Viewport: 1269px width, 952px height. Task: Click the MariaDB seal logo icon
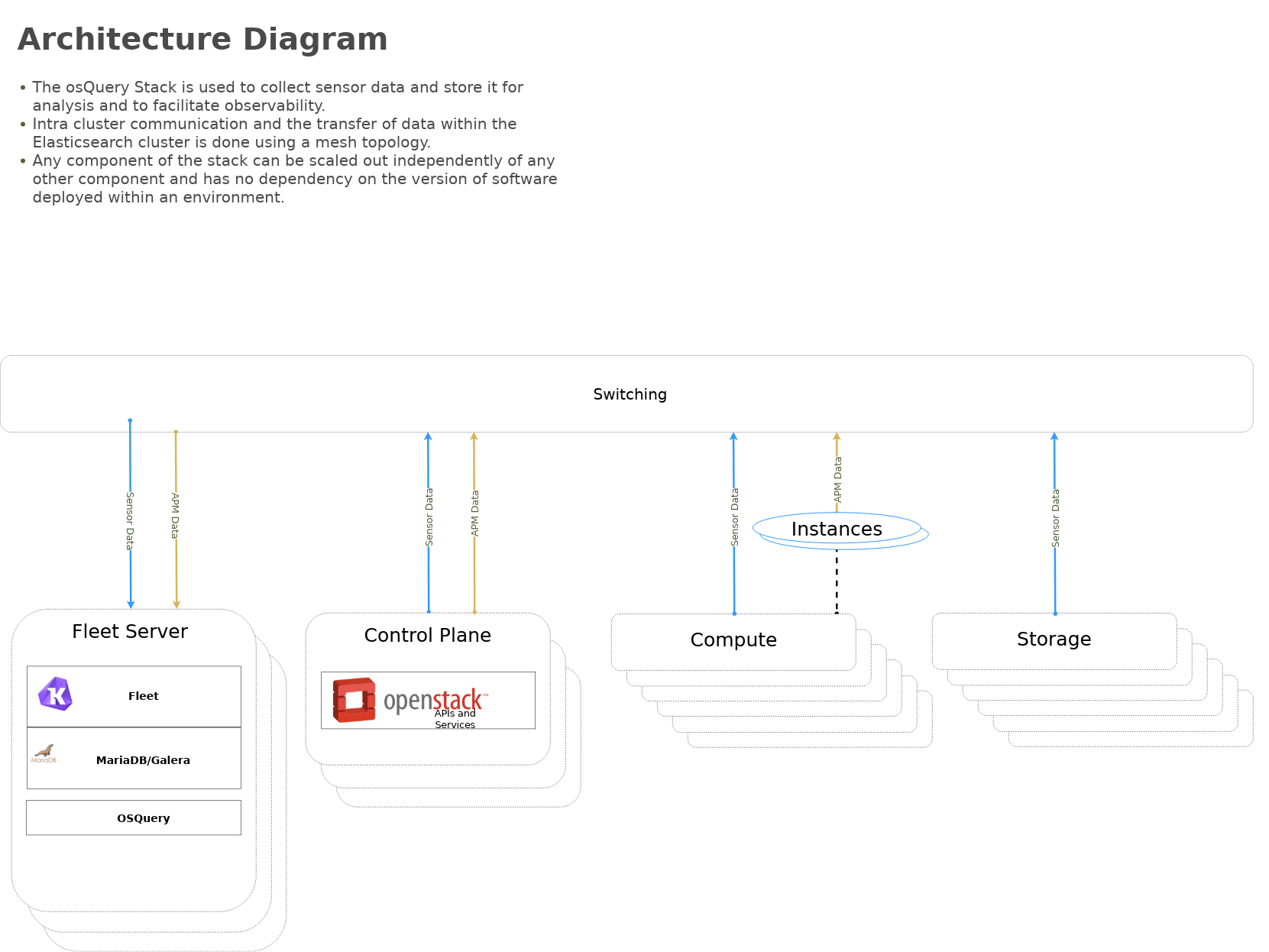coord(44,753)
